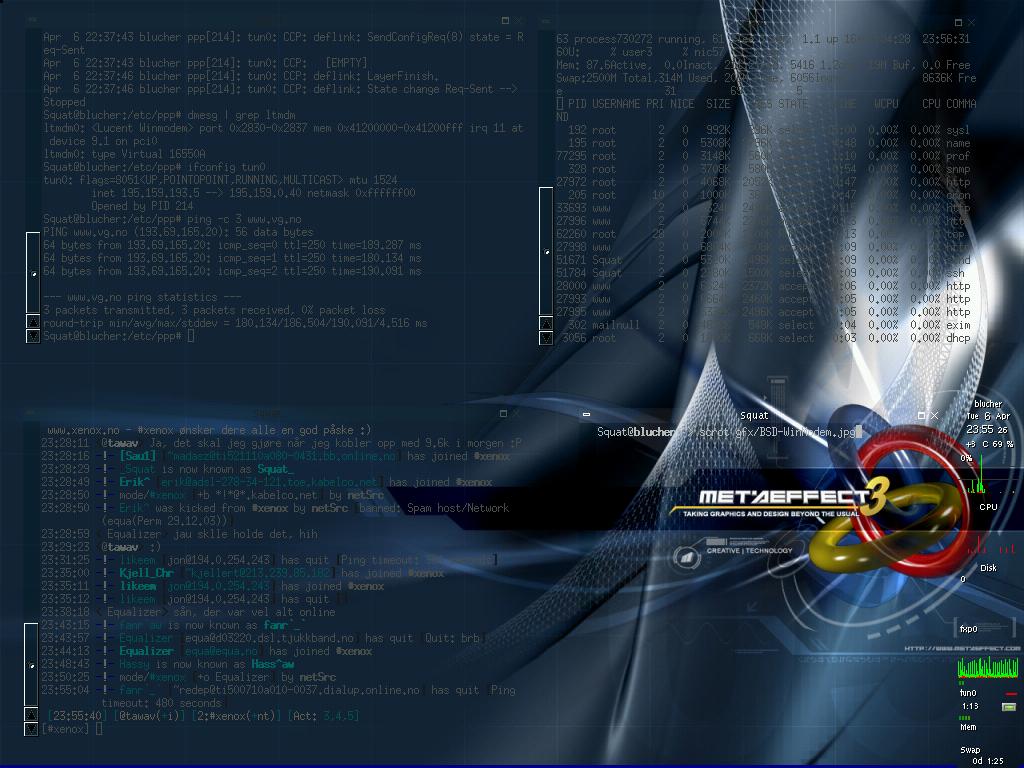Image resolution: width=1024 pixels, height=768 pixels.
Task: Click the Mem meter label
Action: (968, 727)
